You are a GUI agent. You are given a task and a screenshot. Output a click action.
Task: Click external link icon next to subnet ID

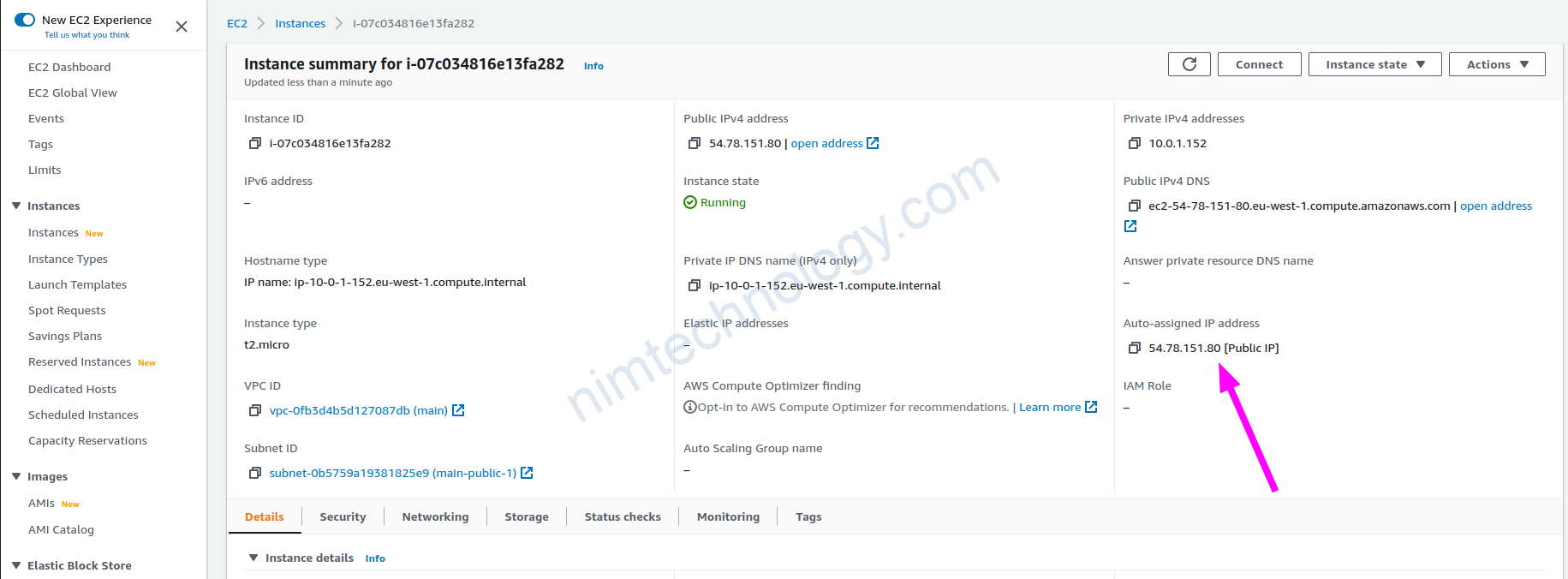tap(527, 473)
